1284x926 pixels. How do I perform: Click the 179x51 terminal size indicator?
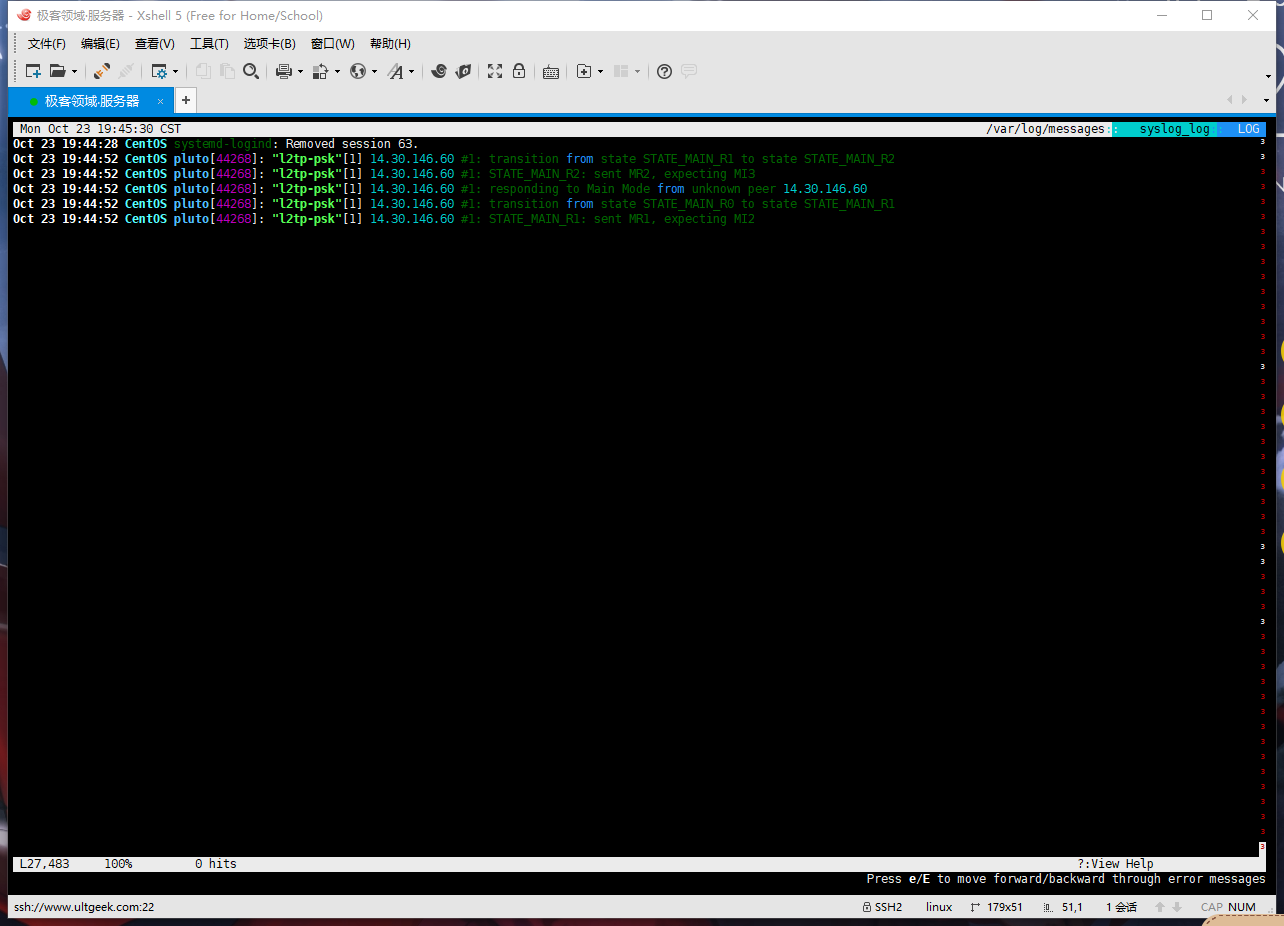997,907
